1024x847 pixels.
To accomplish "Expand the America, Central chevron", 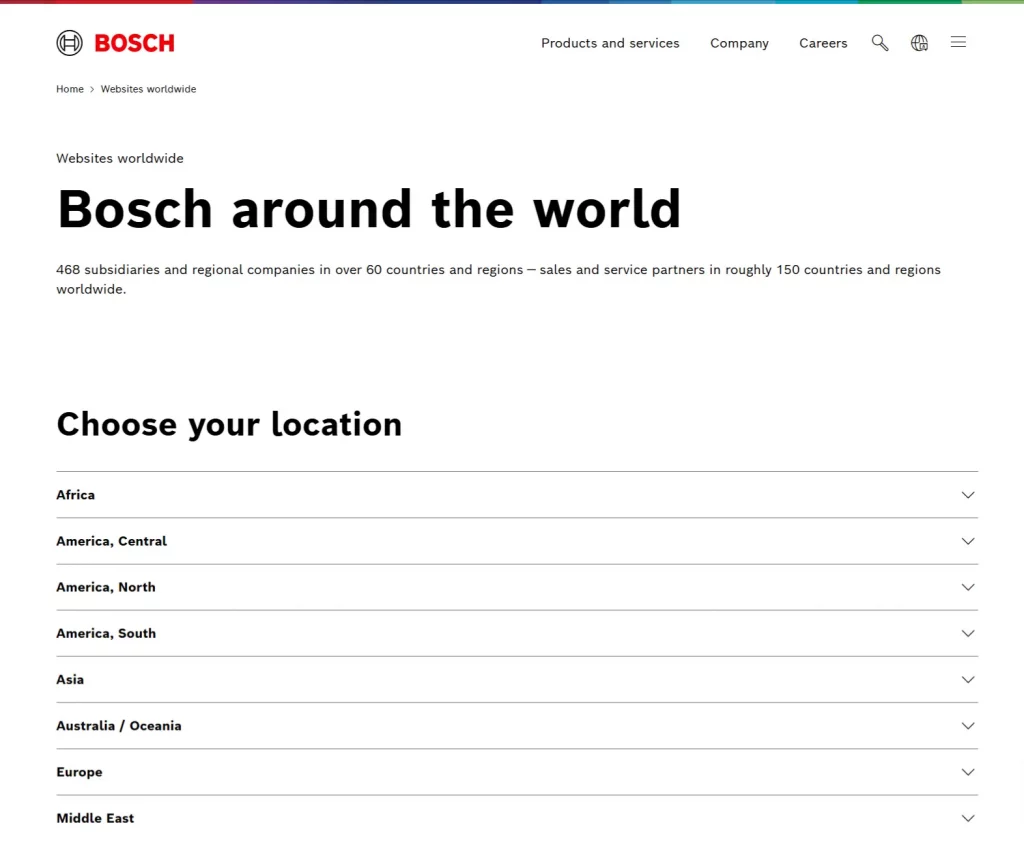I will [968, 541].
